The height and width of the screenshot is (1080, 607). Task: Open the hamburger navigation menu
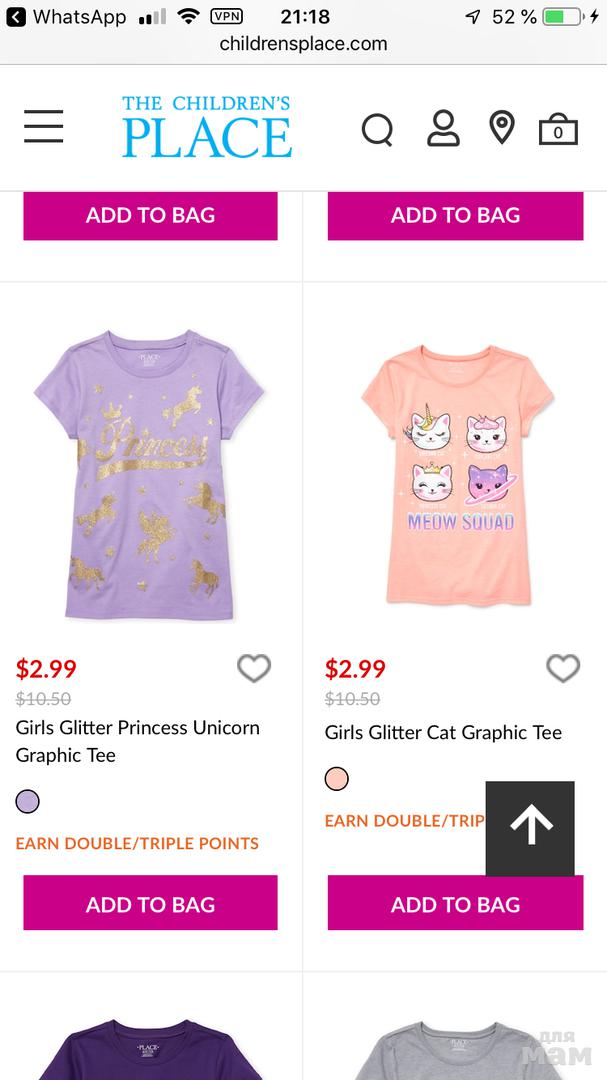pyautogui.click(x=44, y=127)
